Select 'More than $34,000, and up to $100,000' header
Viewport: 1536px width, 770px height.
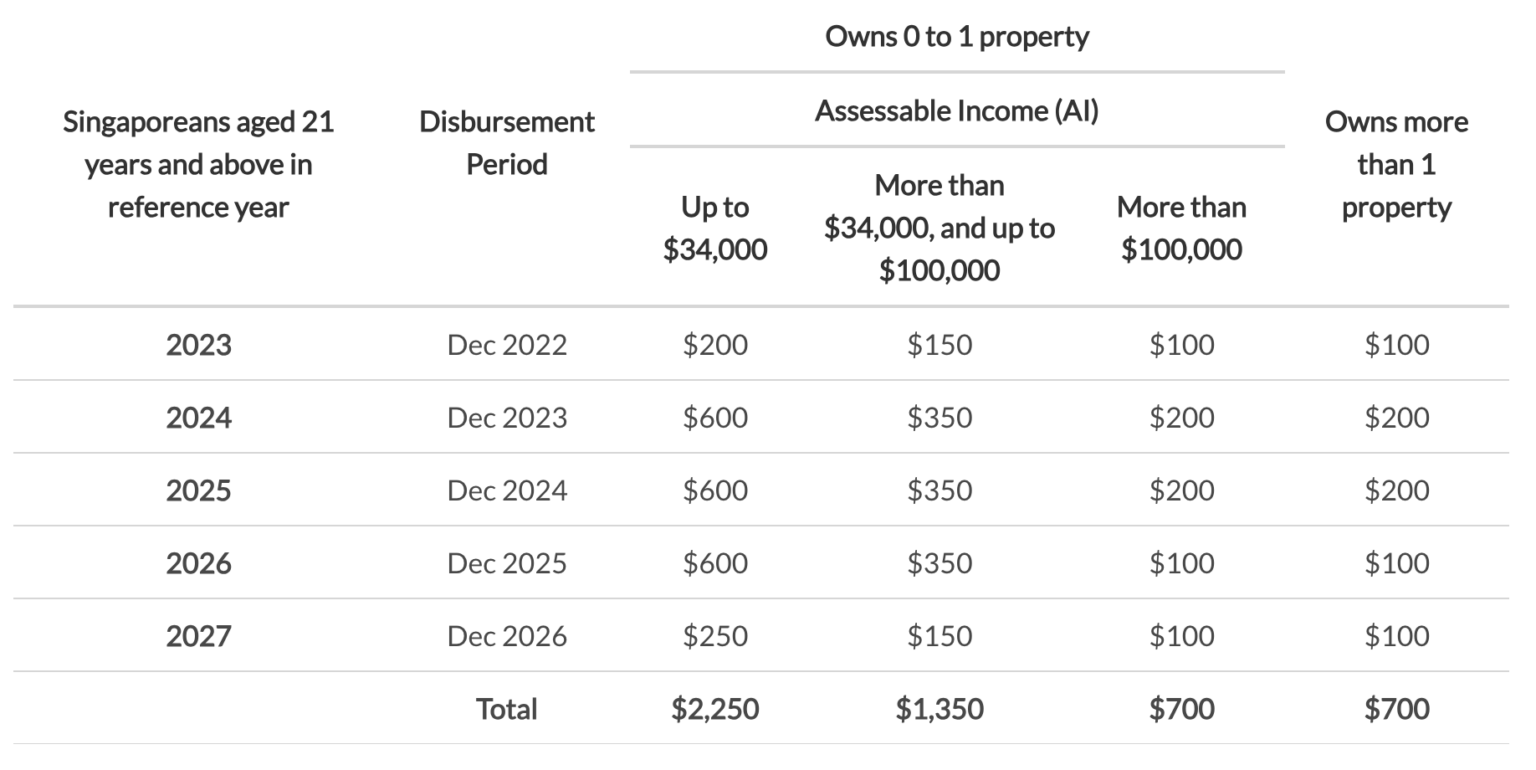(x=939, y=228)
